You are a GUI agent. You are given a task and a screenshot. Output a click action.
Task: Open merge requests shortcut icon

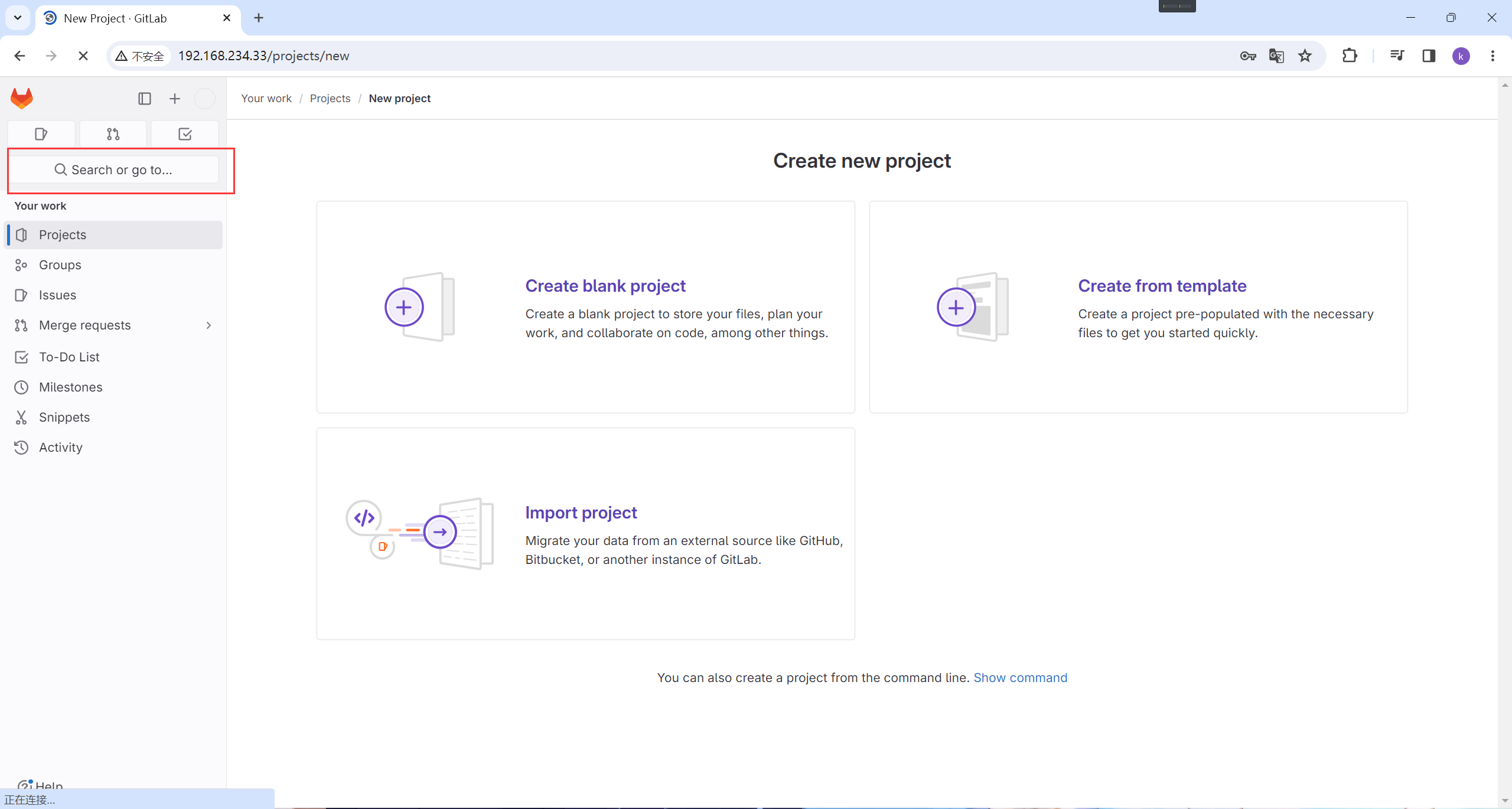coord(113,134)
